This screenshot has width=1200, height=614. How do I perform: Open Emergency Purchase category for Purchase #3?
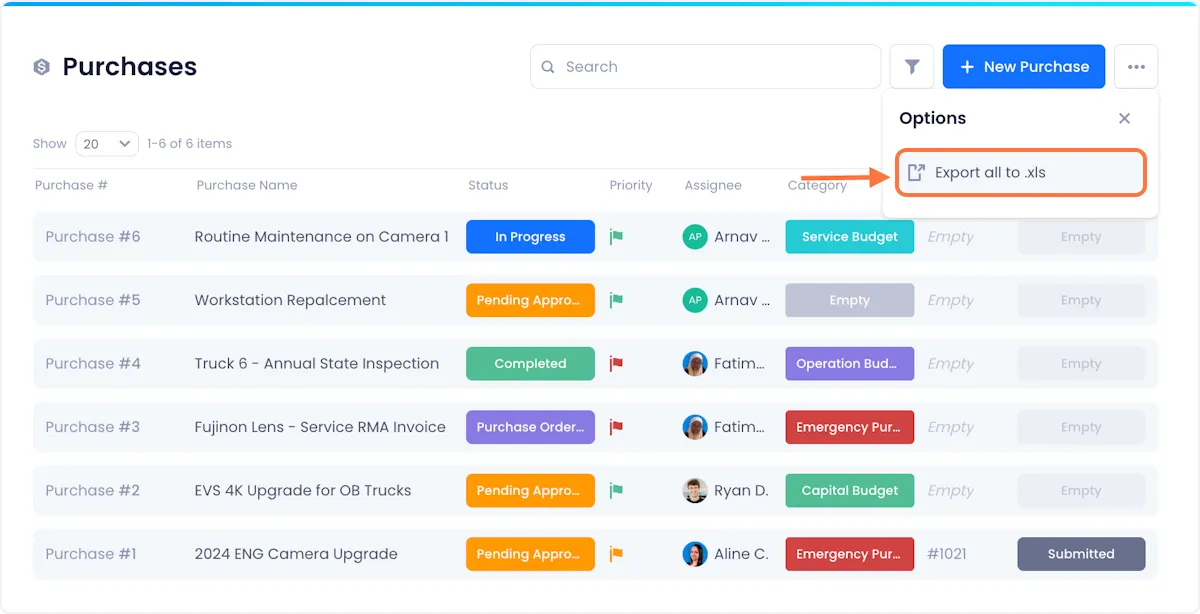tap(850, 427)
